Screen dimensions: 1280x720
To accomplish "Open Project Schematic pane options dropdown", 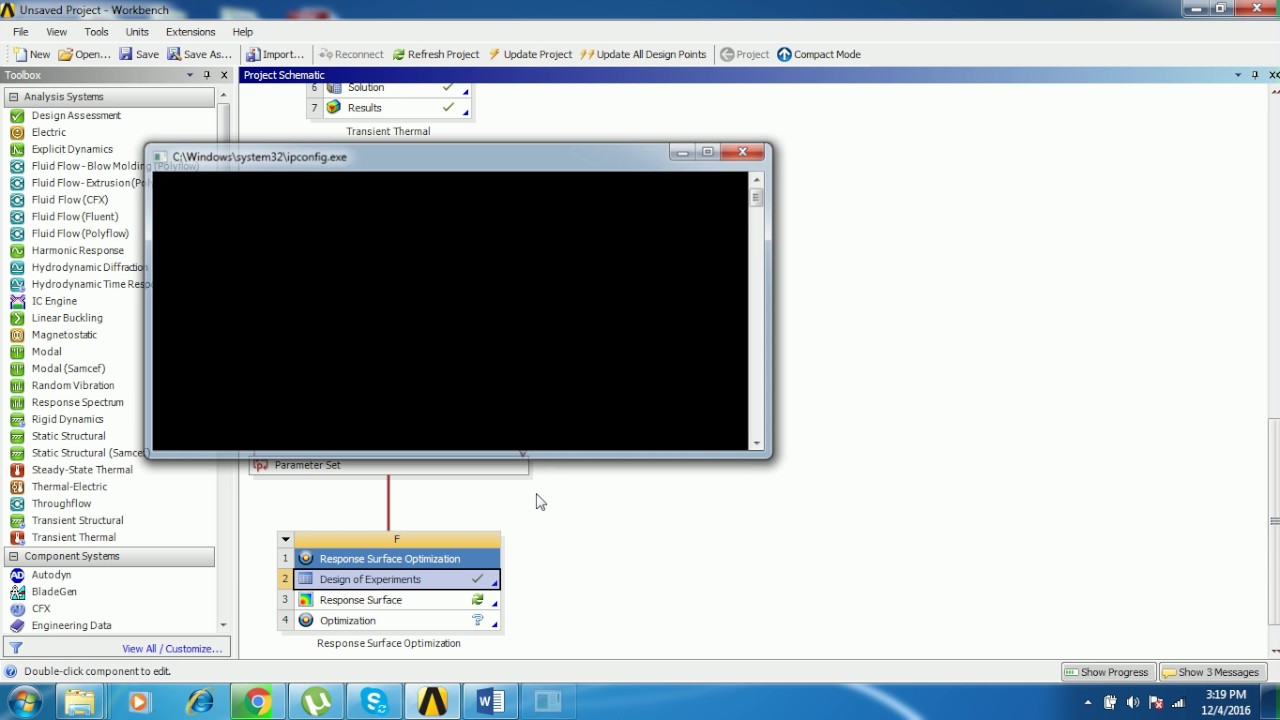I will [x=1238, y=75].
